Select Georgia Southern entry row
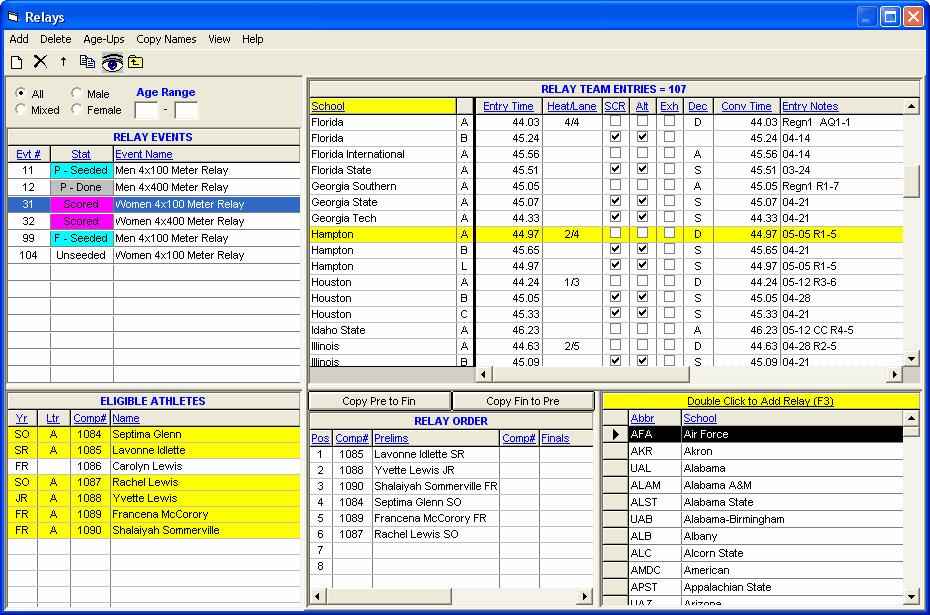930x615 pixels. point(606,186)
